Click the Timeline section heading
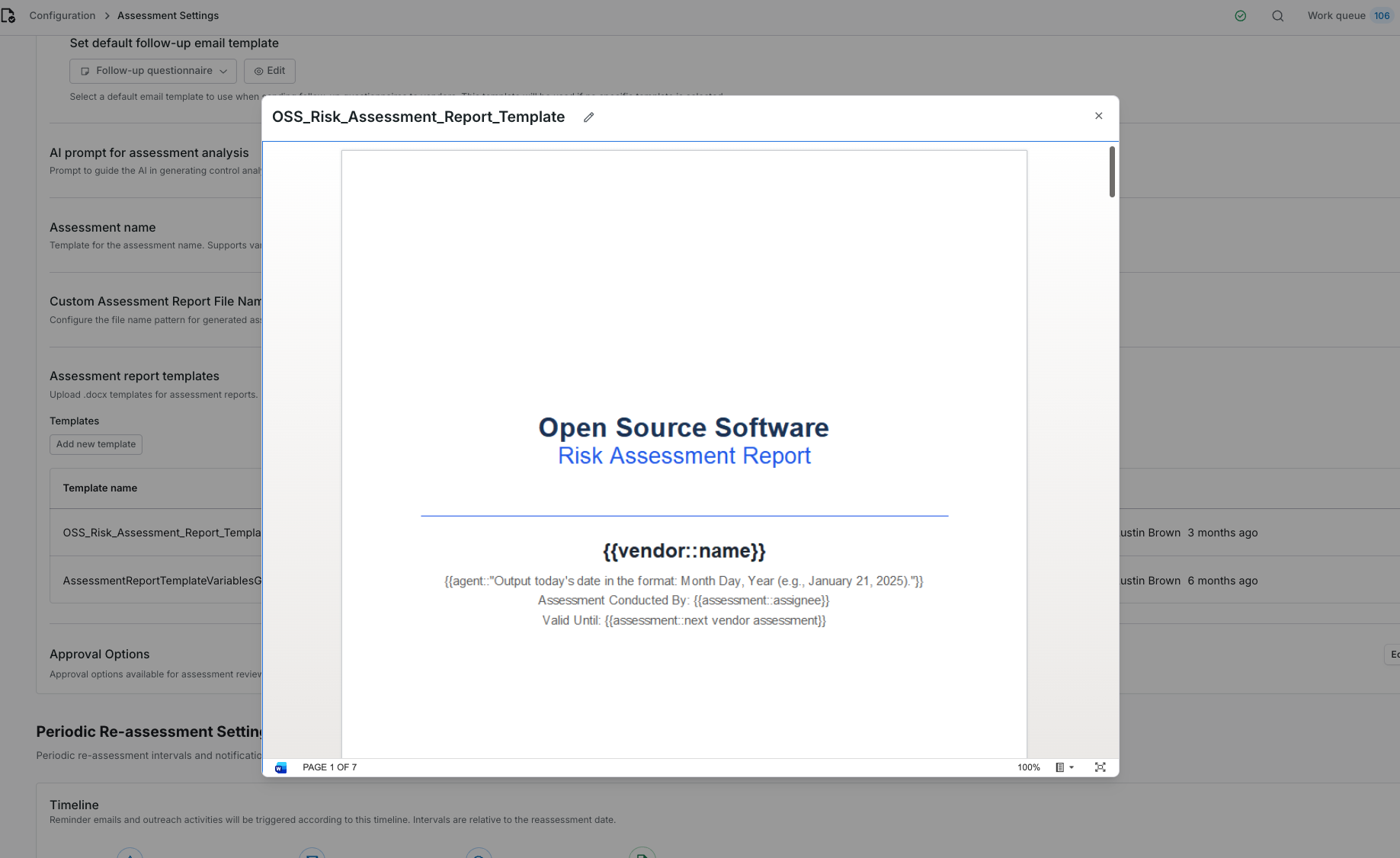 pos(74,805)
